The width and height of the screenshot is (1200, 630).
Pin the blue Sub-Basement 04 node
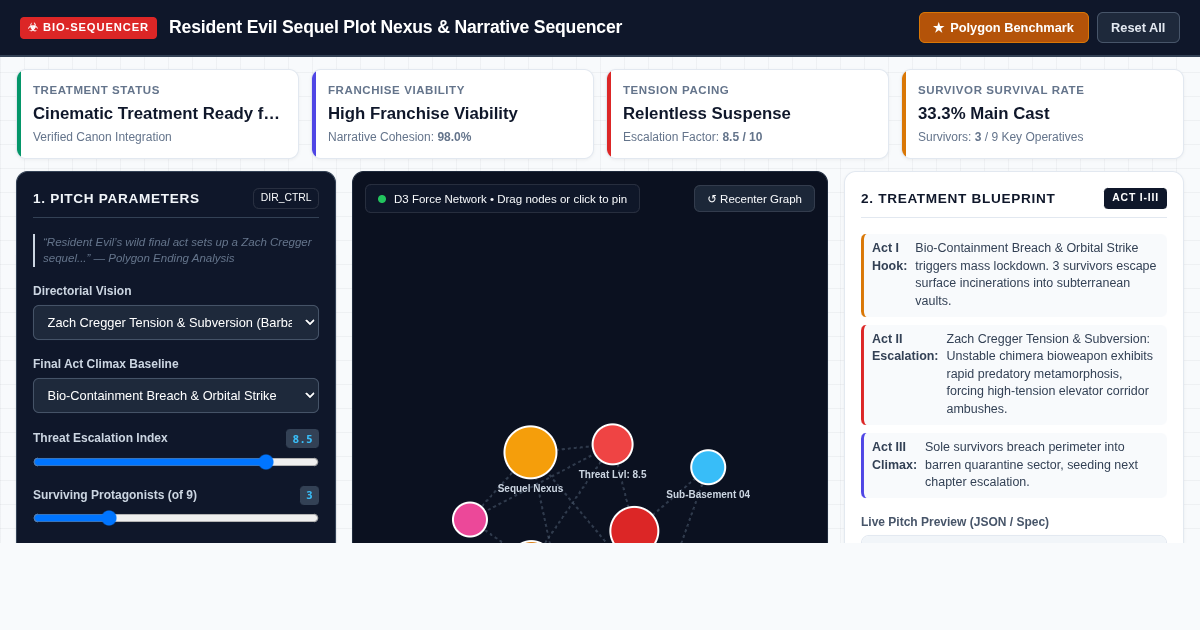(x=708, y=467)
